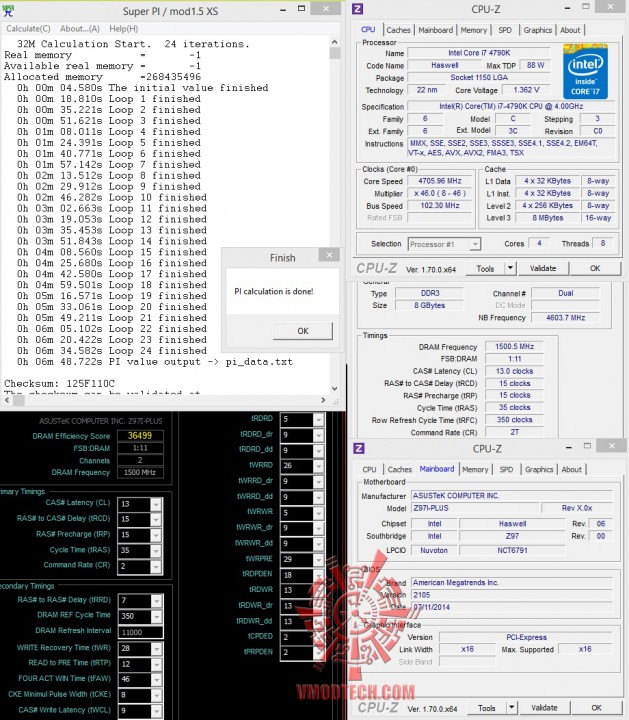This screenshot has width=629, height=720.
Task: Switch to Graphics tab in top CPU-Z window
Action: (x=538, y=30)
